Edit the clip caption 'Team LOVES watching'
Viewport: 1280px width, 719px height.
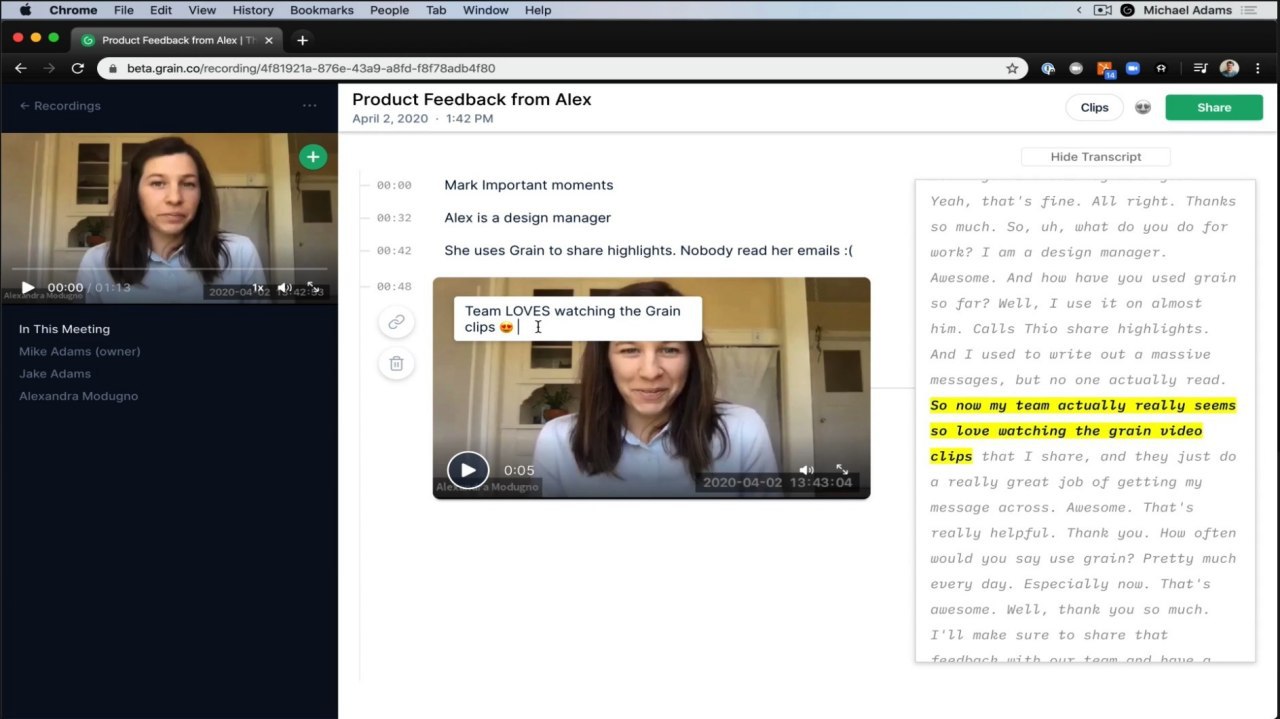pos(578,319)
